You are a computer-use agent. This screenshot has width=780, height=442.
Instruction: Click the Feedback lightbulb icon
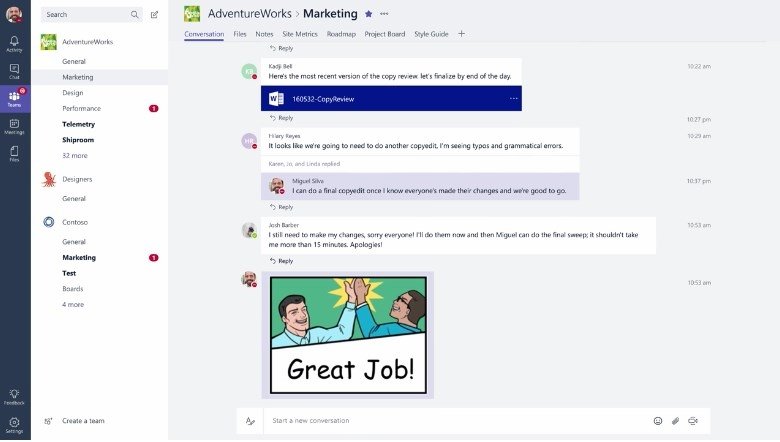point(14,394)
